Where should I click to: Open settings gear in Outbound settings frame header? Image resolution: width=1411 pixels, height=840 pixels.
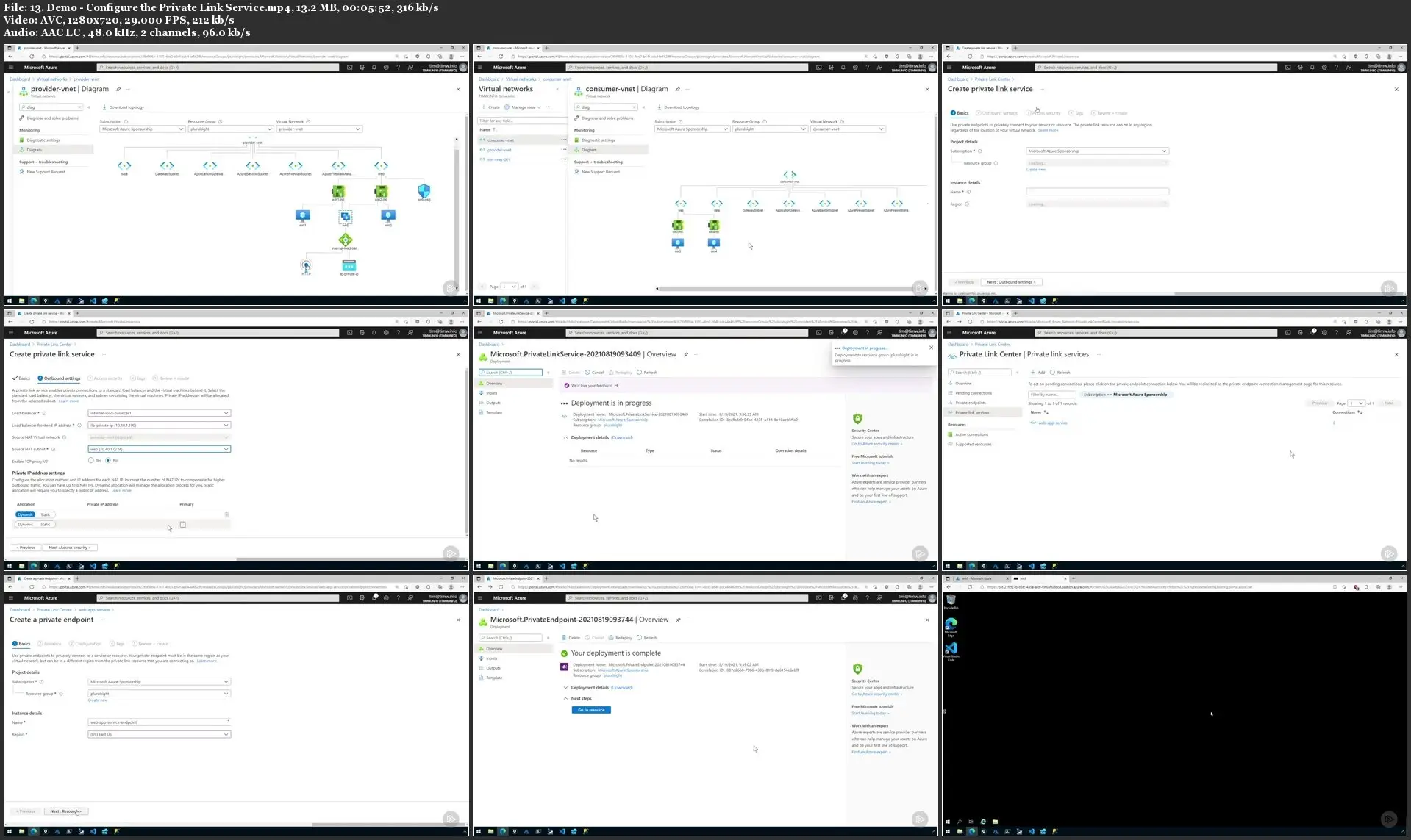pos(386,332)
